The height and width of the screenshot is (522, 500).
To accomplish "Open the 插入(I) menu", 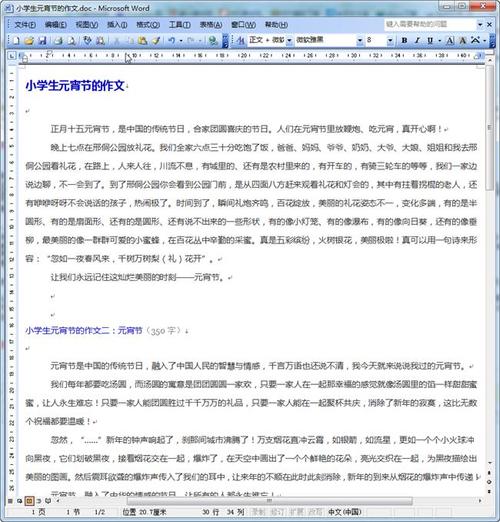I will pyautogui.click(x=117, y=25).
